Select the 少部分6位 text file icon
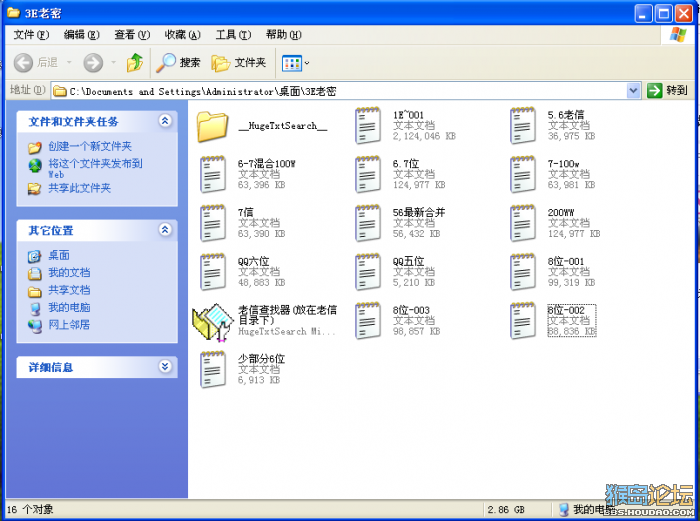Viewport: 700px width, 521px height. [213, 369]
